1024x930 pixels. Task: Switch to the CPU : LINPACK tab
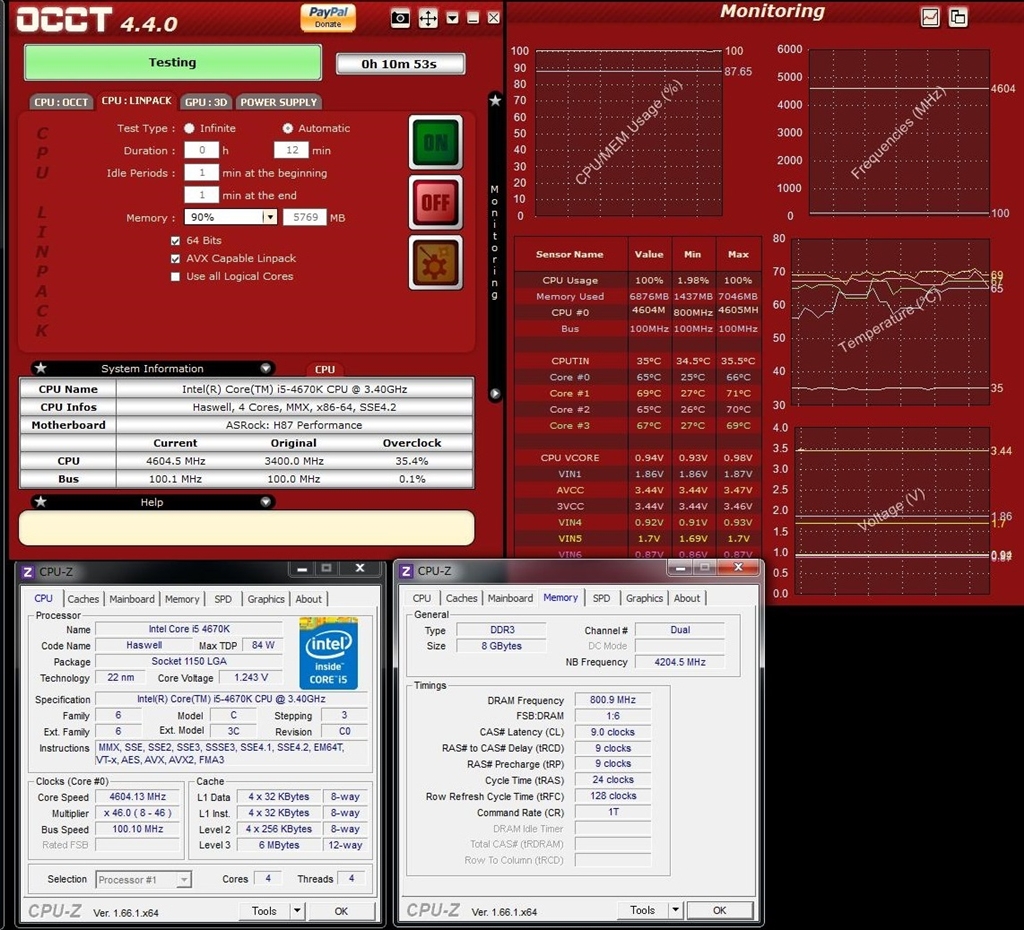(136, 101)
